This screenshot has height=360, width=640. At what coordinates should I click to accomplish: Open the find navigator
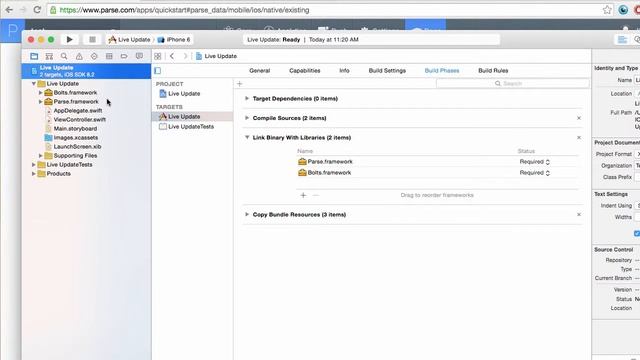click(x=64, y=56)
